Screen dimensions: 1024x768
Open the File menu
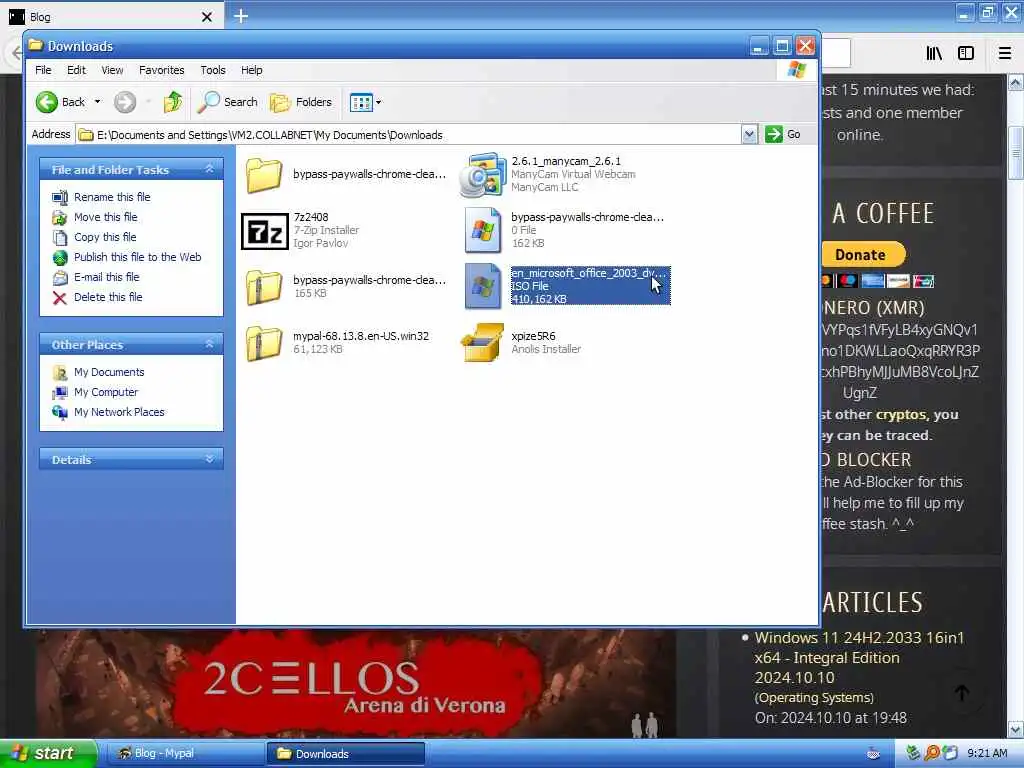[43, 70]
